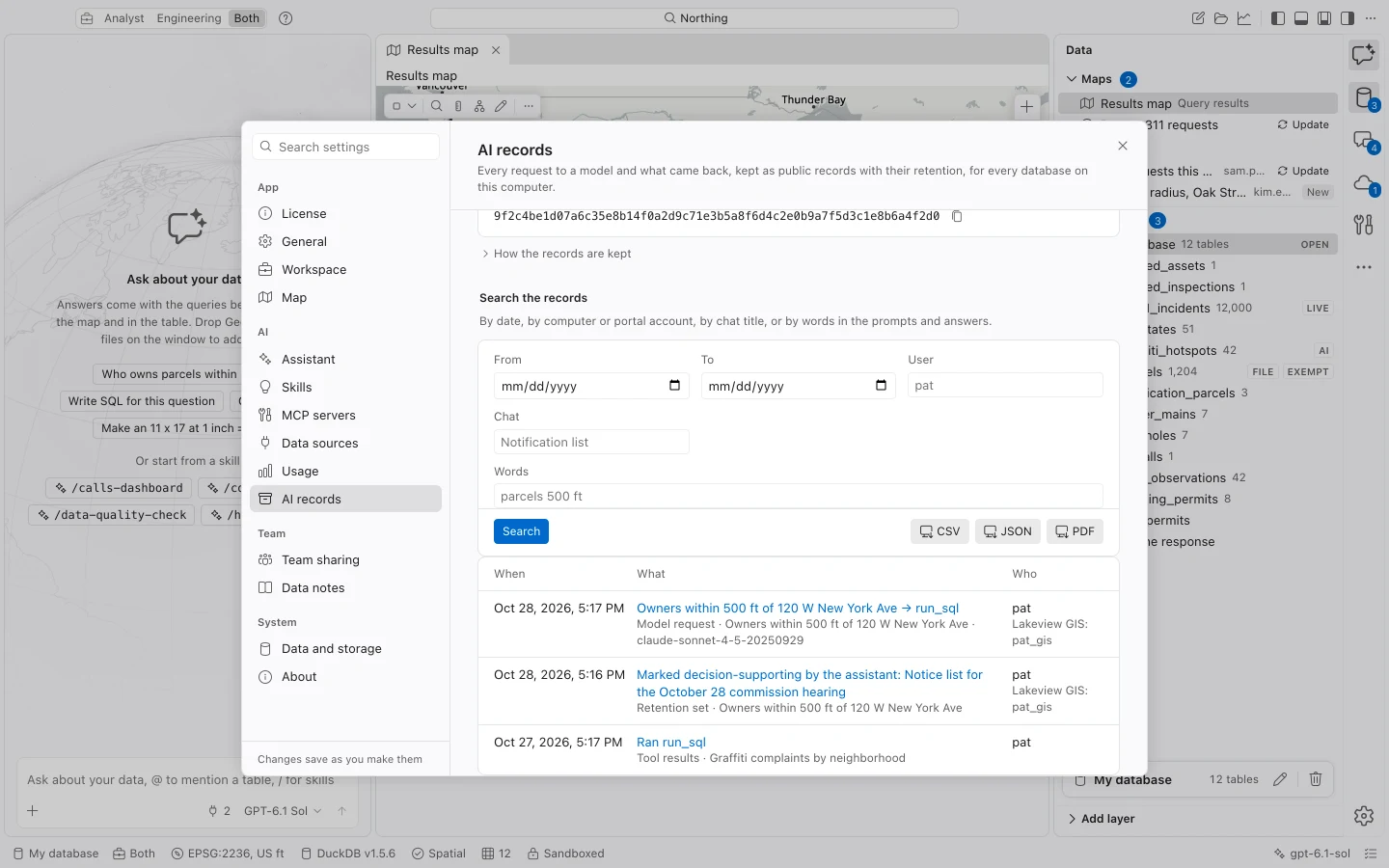Select the map pencil draw tool

click(x=501, y=106)
